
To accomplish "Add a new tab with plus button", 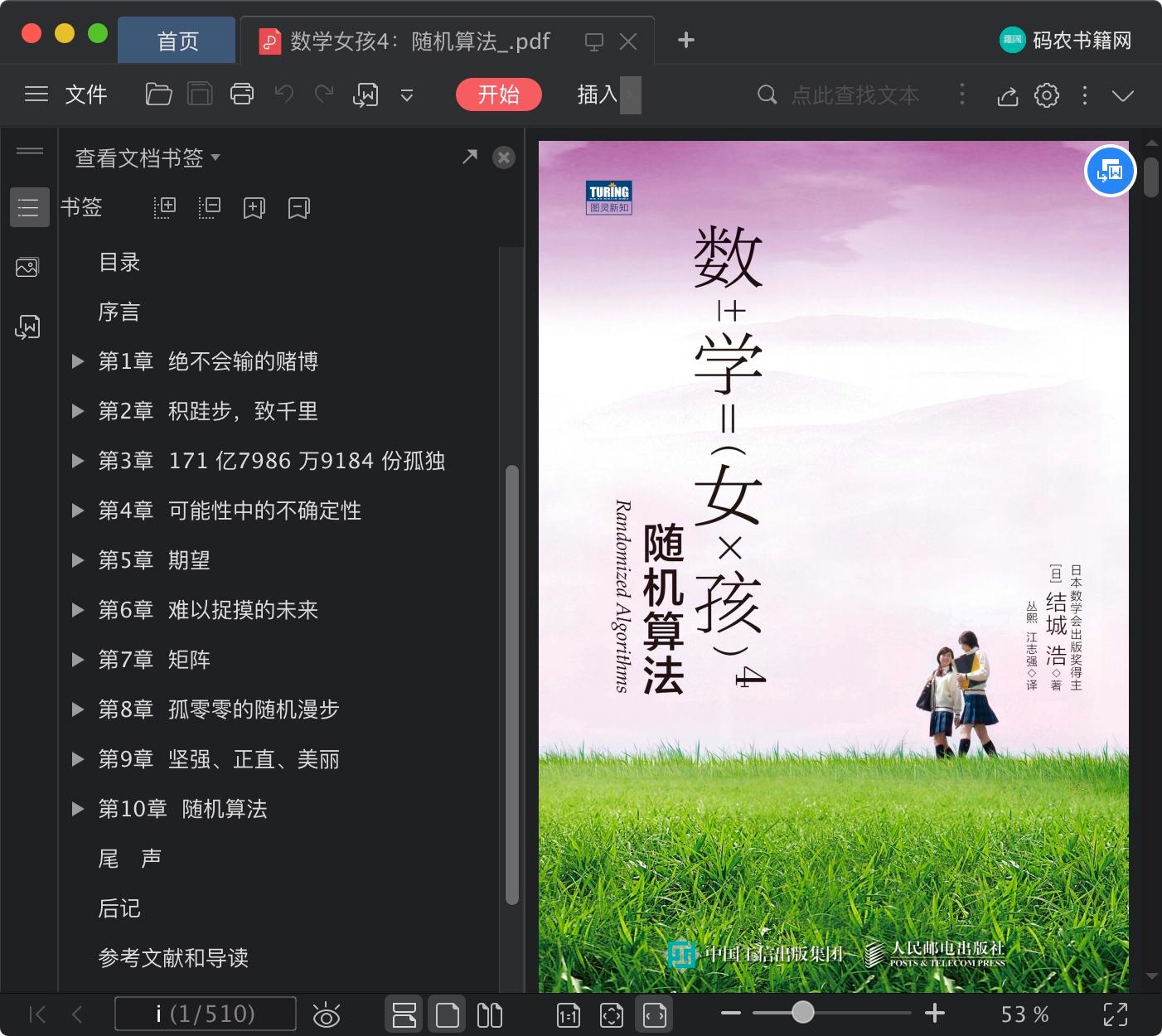I will click(x=686, y=40).
